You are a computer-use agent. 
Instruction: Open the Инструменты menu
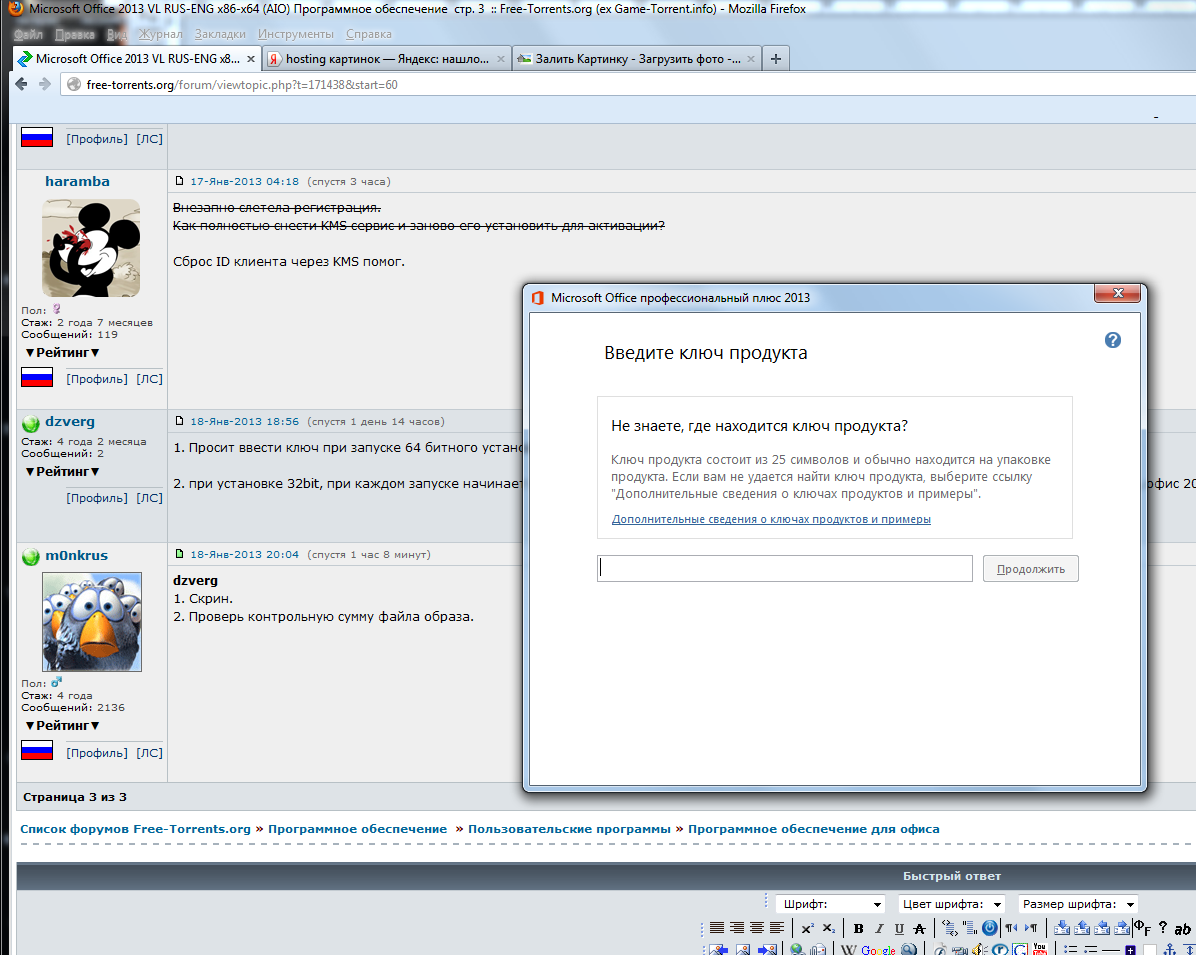click(295, 34)
